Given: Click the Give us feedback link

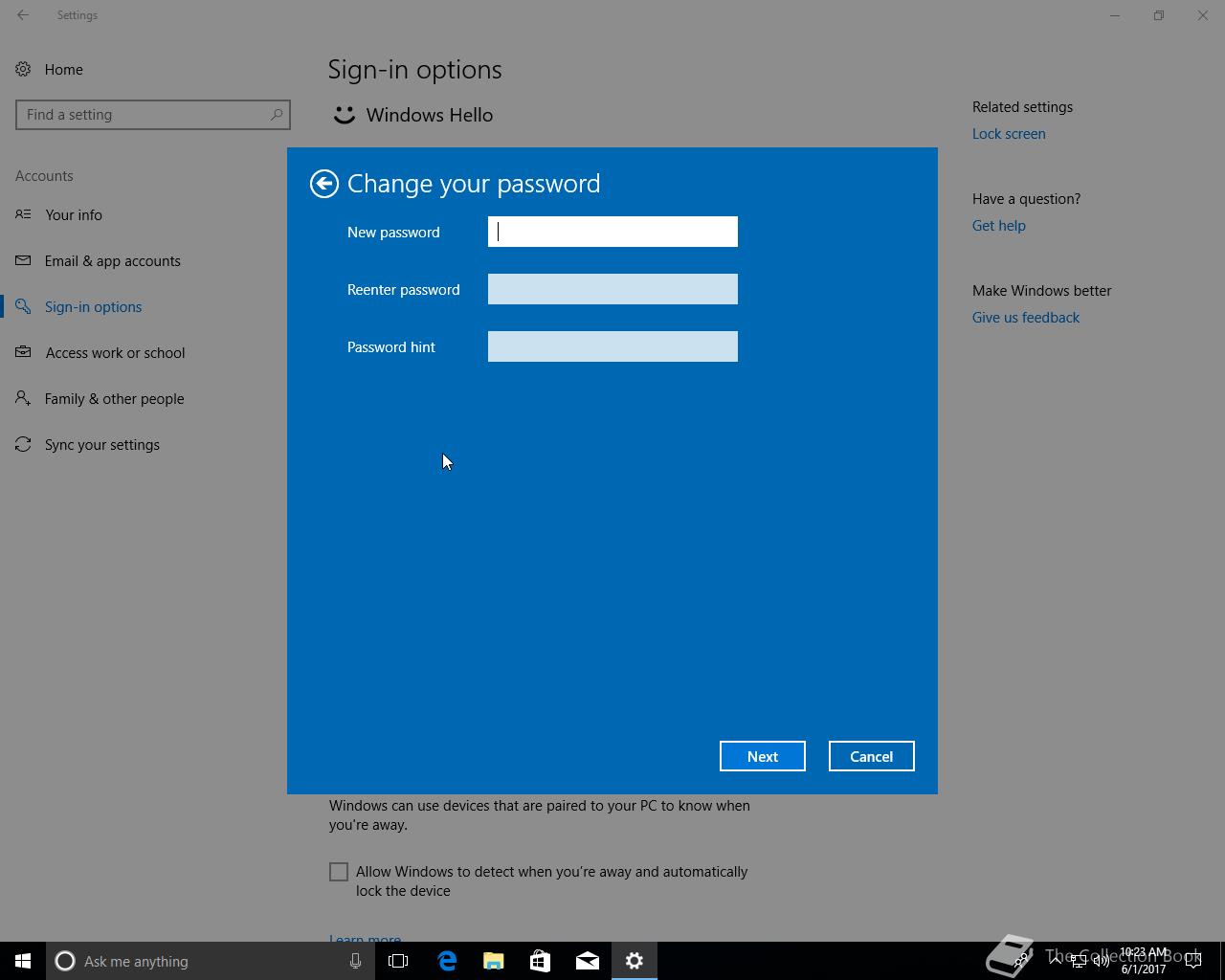Looking at the screenshot, I should [1026, 318].
